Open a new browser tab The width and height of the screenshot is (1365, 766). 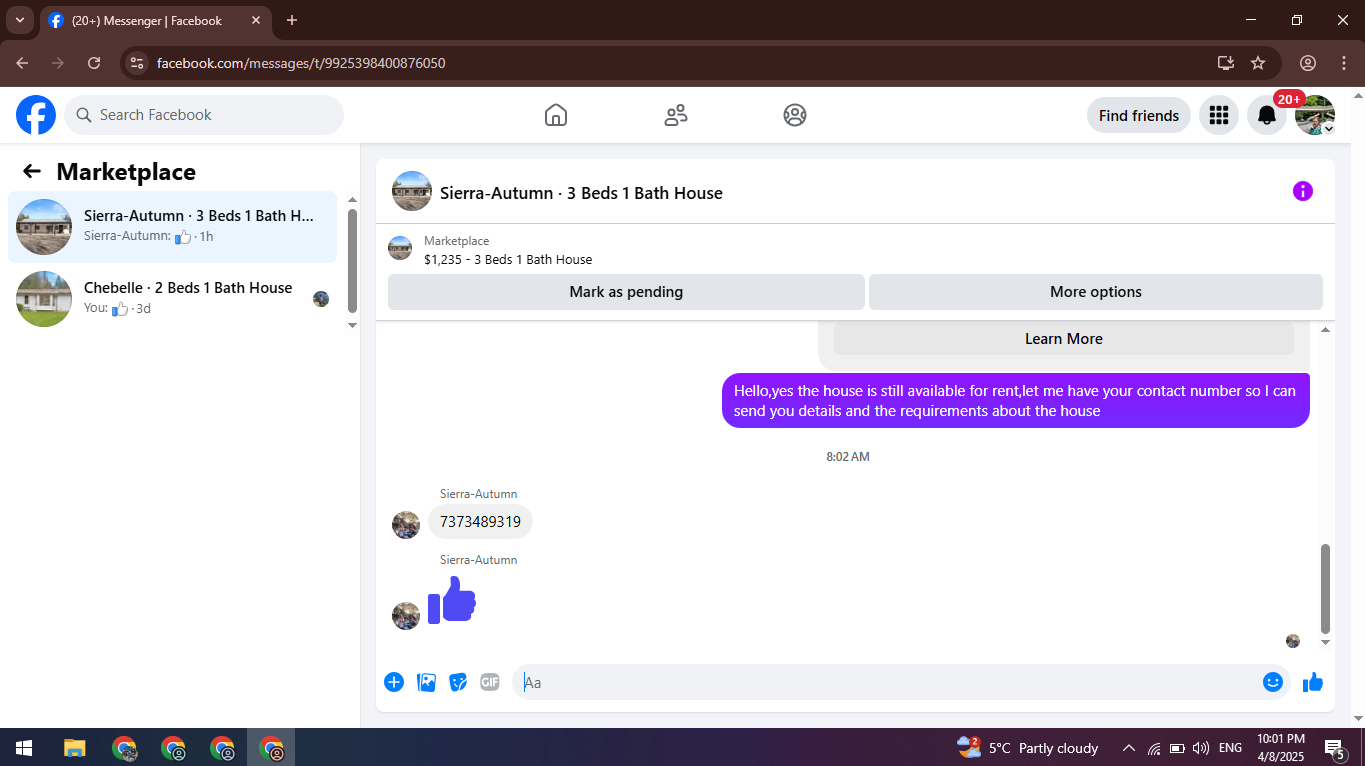point(292,20)
